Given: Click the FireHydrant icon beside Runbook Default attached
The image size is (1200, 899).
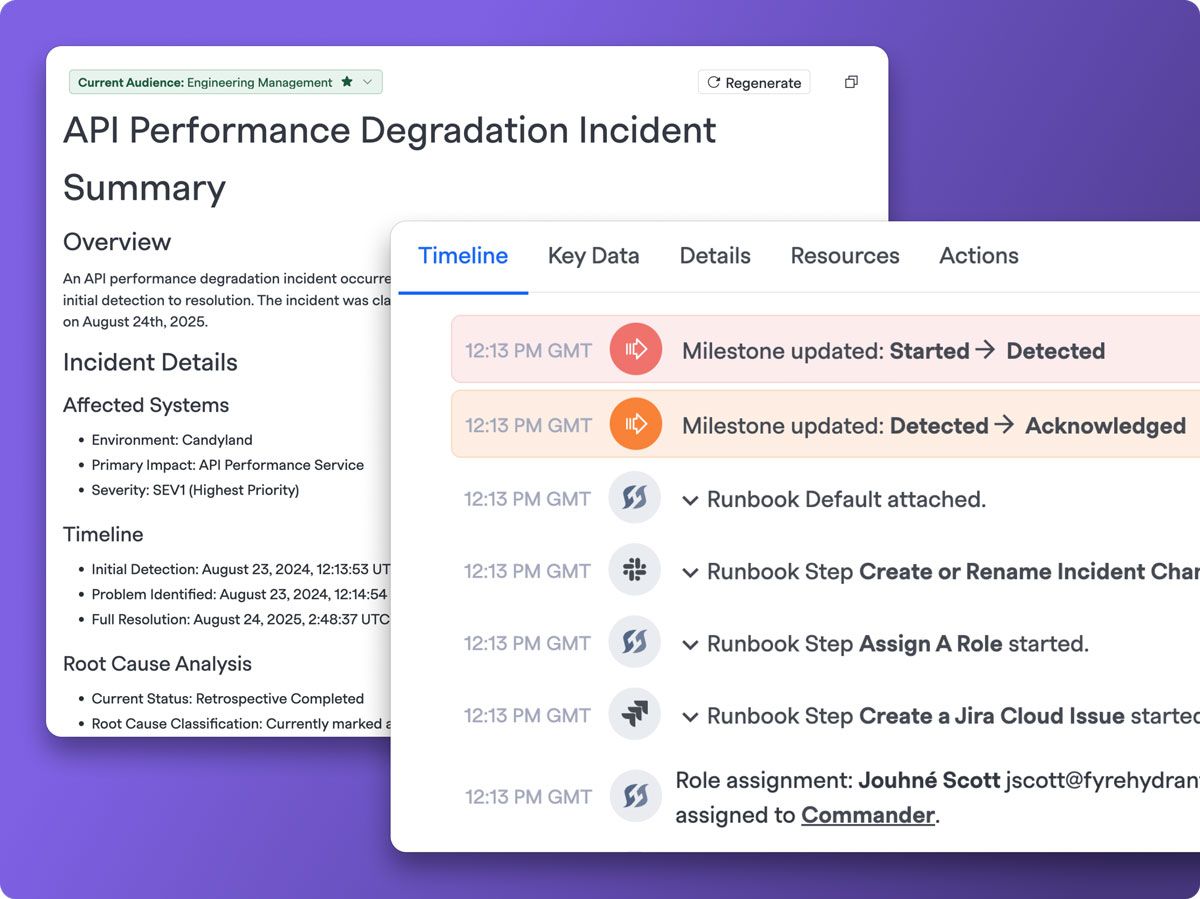Looking at the screenshot, I should point(635,498).
